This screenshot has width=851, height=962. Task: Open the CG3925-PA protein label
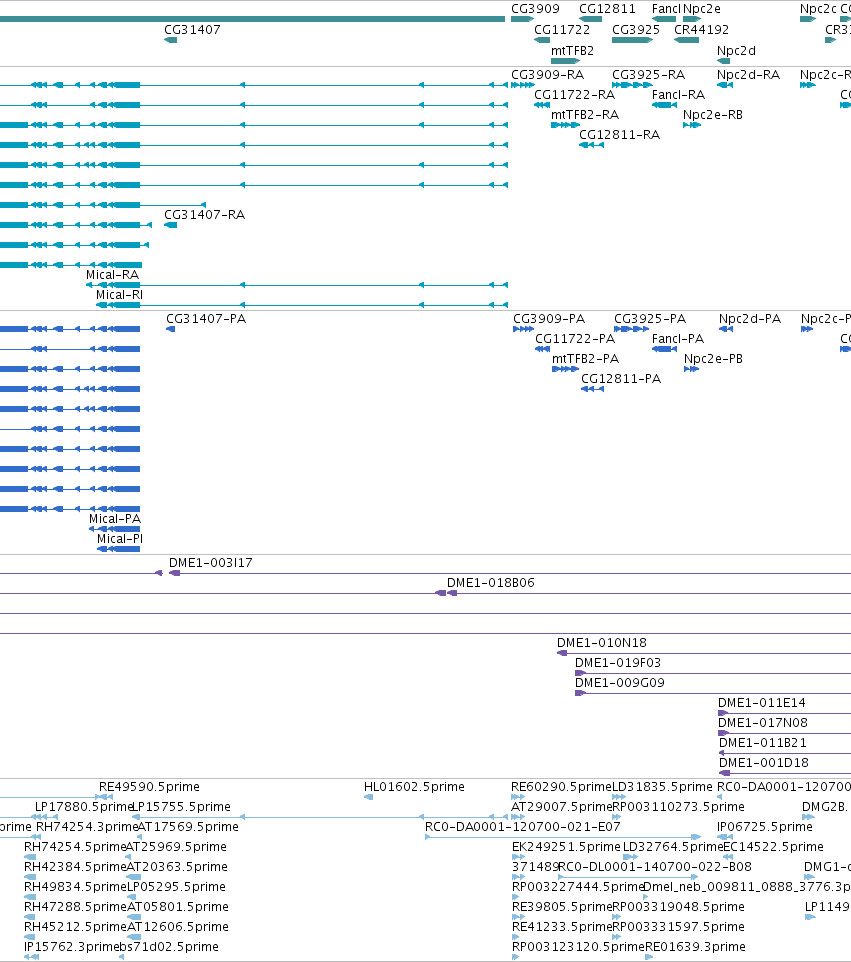pos(650,319)
